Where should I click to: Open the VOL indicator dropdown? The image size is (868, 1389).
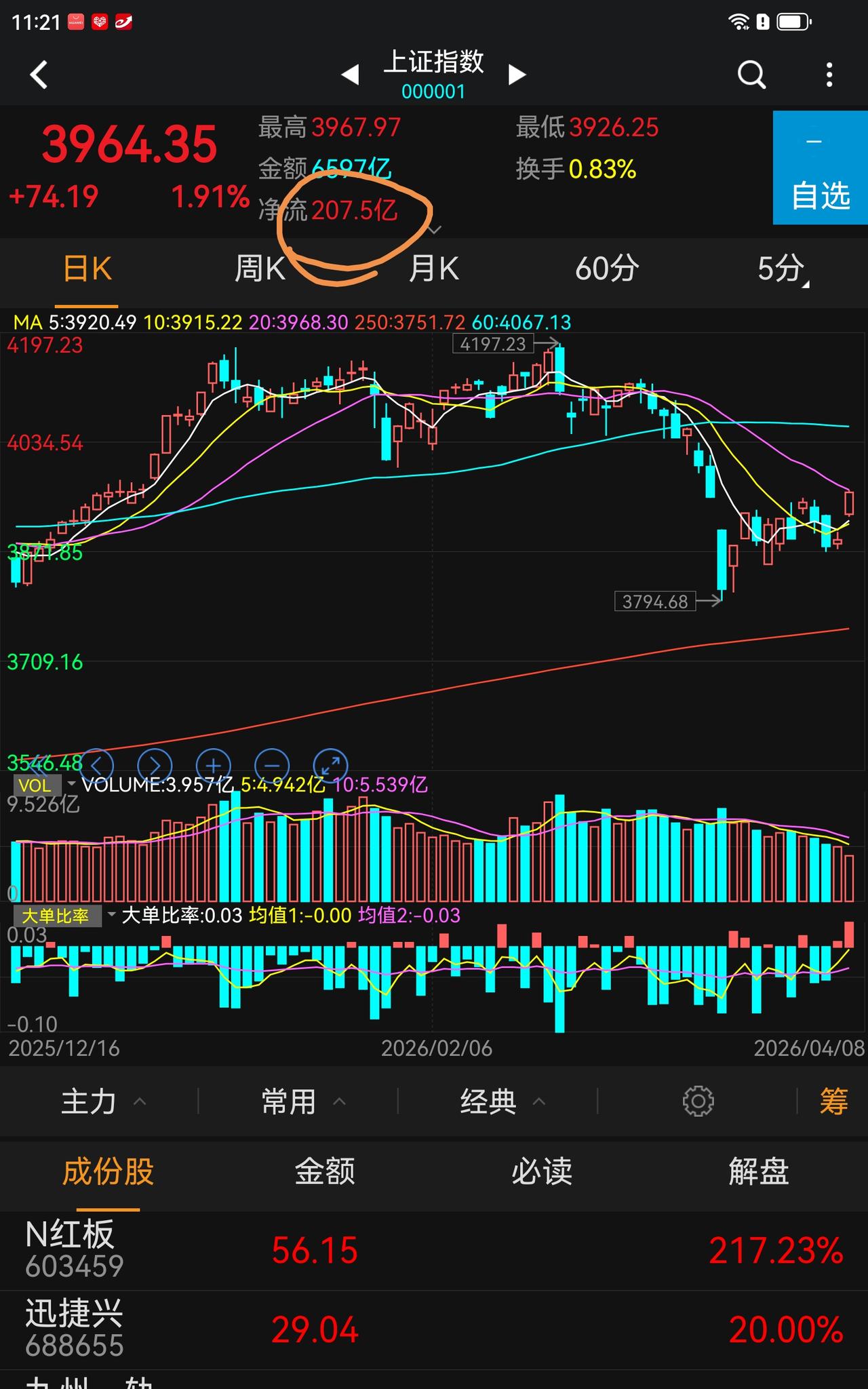click(x=45, y=785)
